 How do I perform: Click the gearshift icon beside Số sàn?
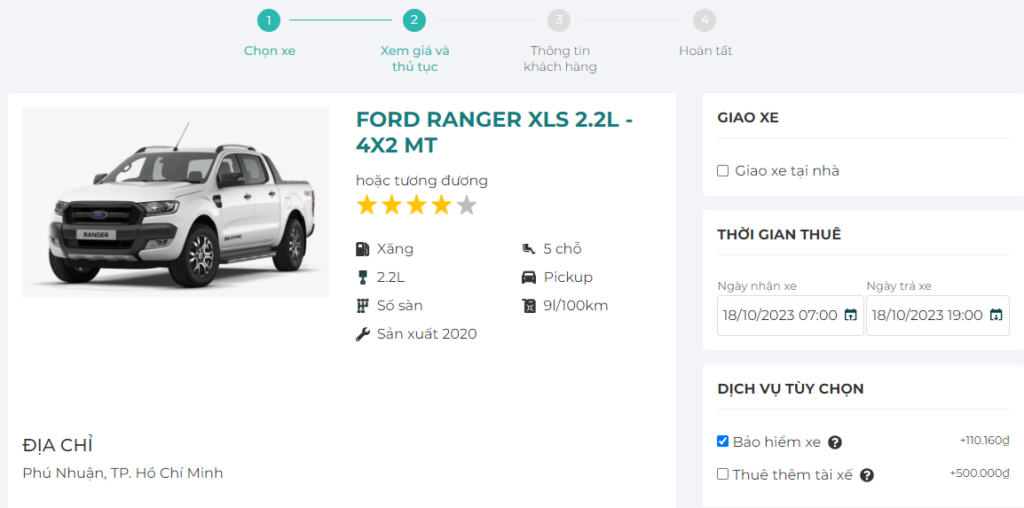click(362, 306)
